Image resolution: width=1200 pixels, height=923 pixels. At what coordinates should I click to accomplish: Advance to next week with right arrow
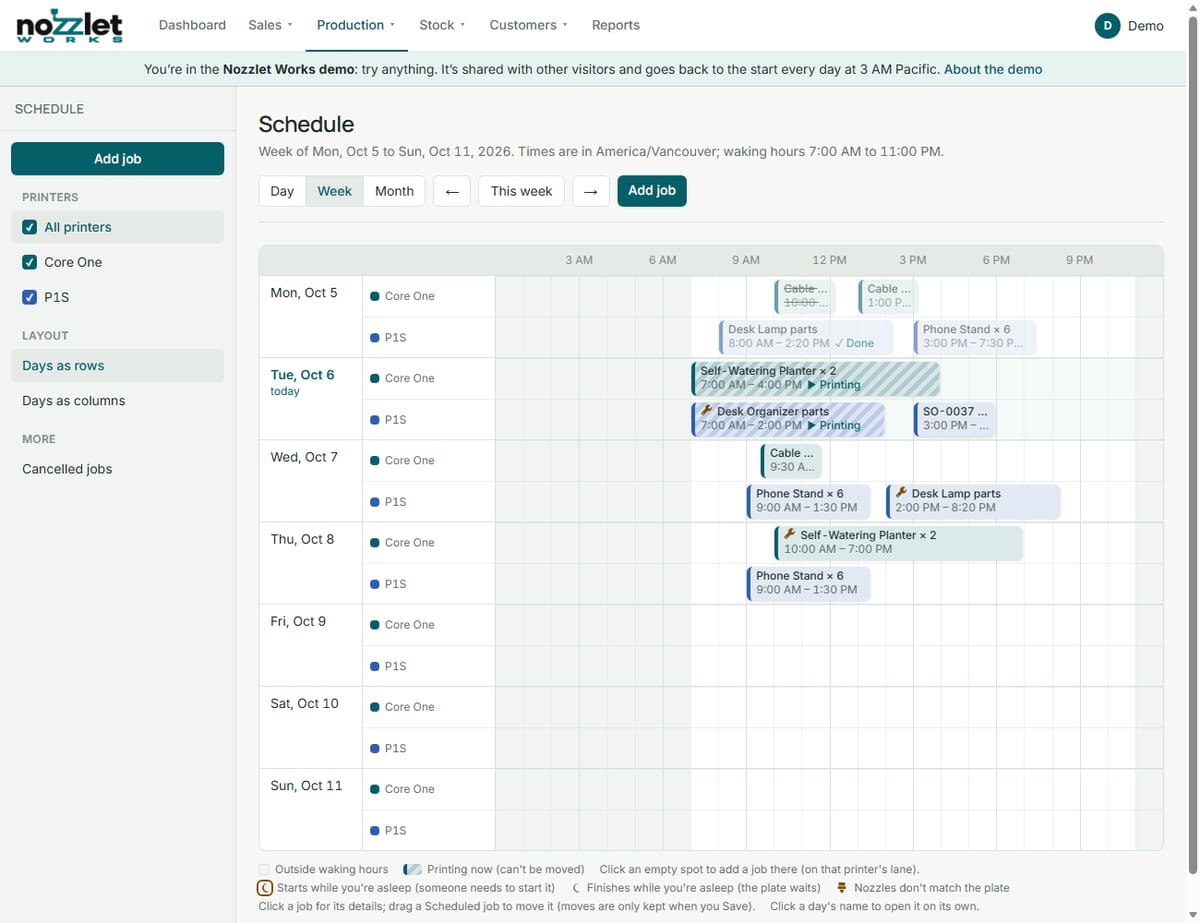[591, 191]
